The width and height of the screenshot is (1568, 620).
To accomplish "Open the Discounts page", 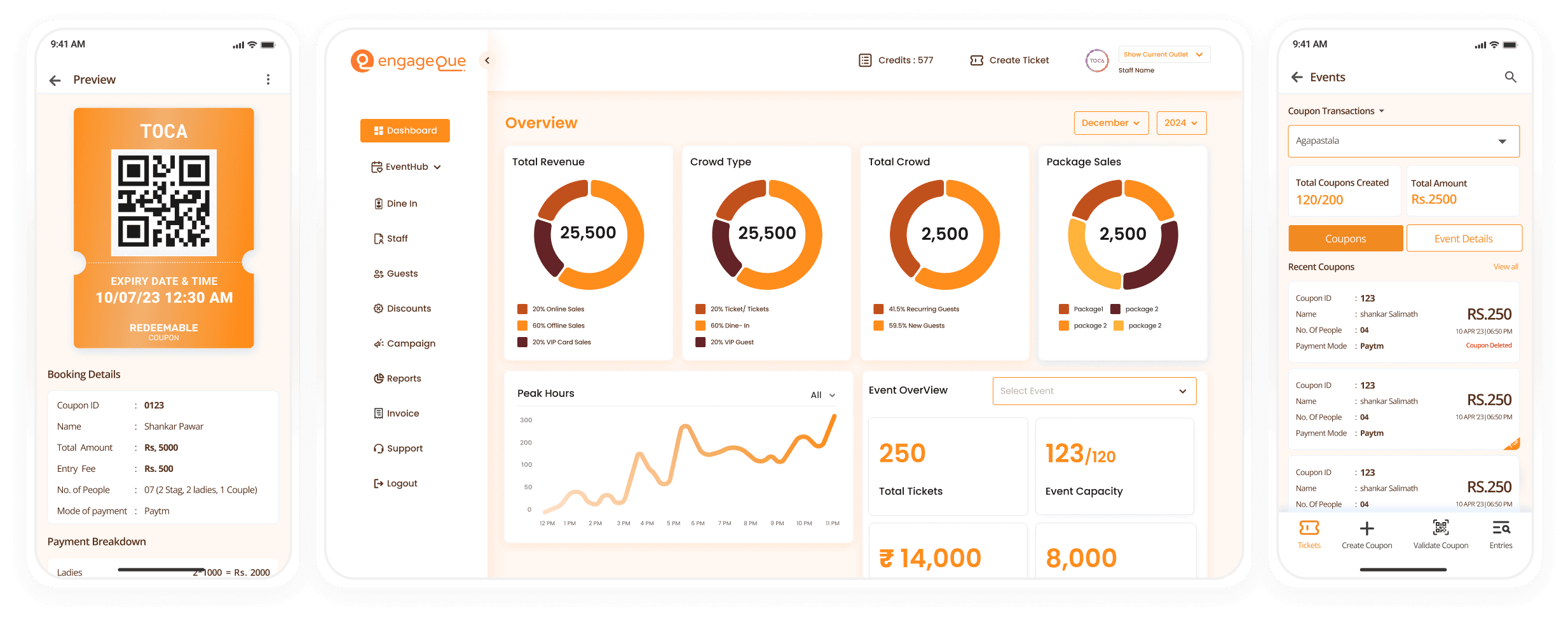I will point(402,308).
